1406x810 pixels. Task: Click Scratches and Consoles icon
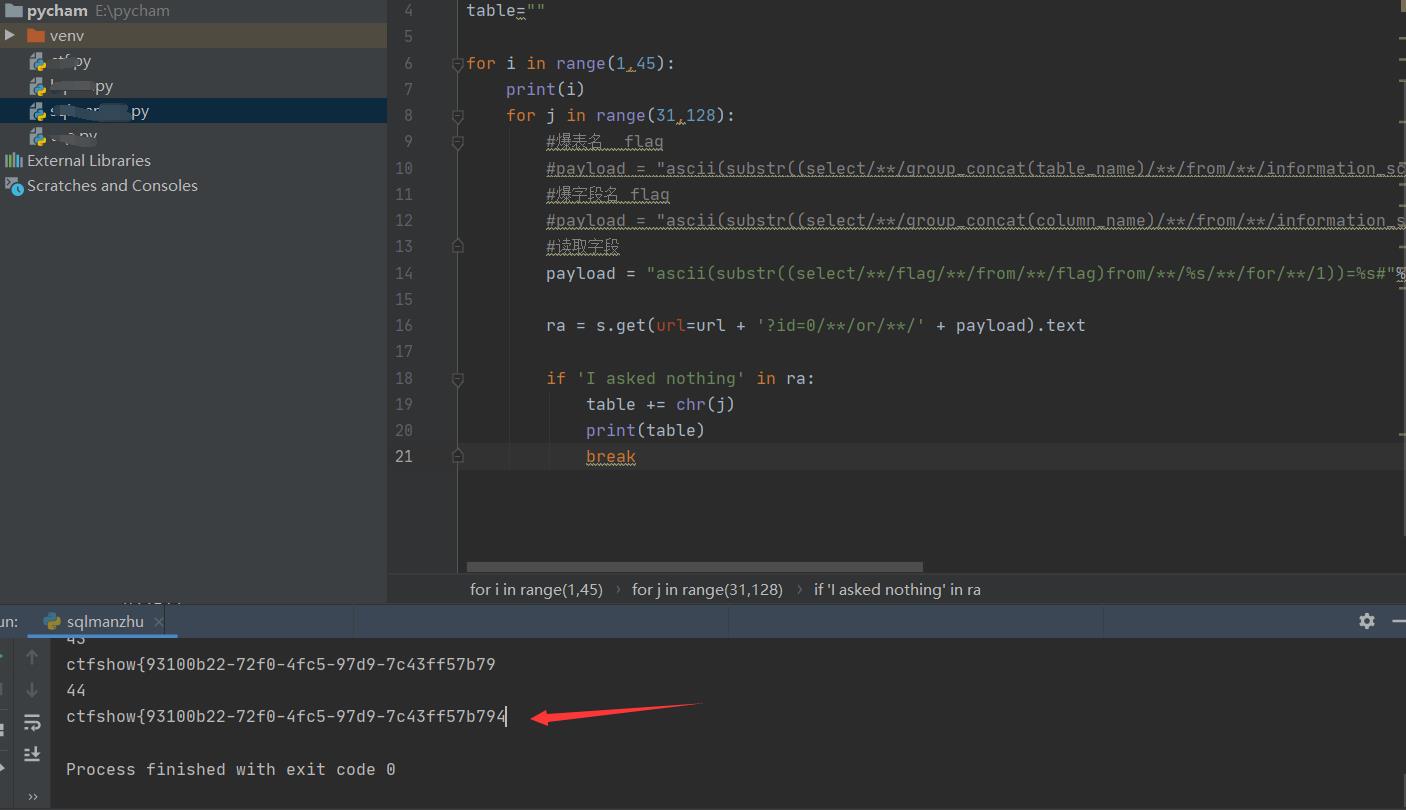(14, 185)
